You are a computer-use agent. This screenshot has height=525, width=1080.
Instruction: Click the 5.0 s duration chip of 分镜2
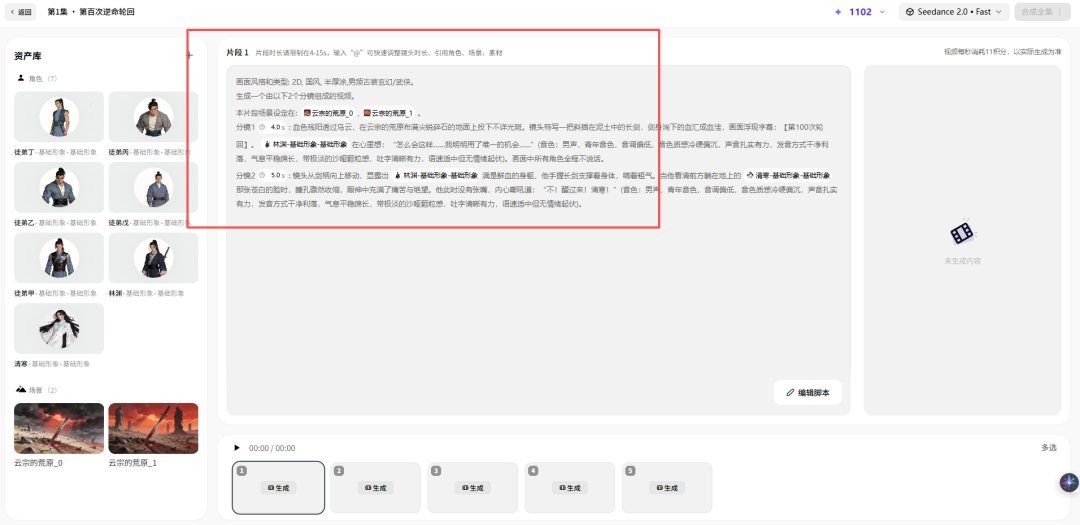[273, 176]
